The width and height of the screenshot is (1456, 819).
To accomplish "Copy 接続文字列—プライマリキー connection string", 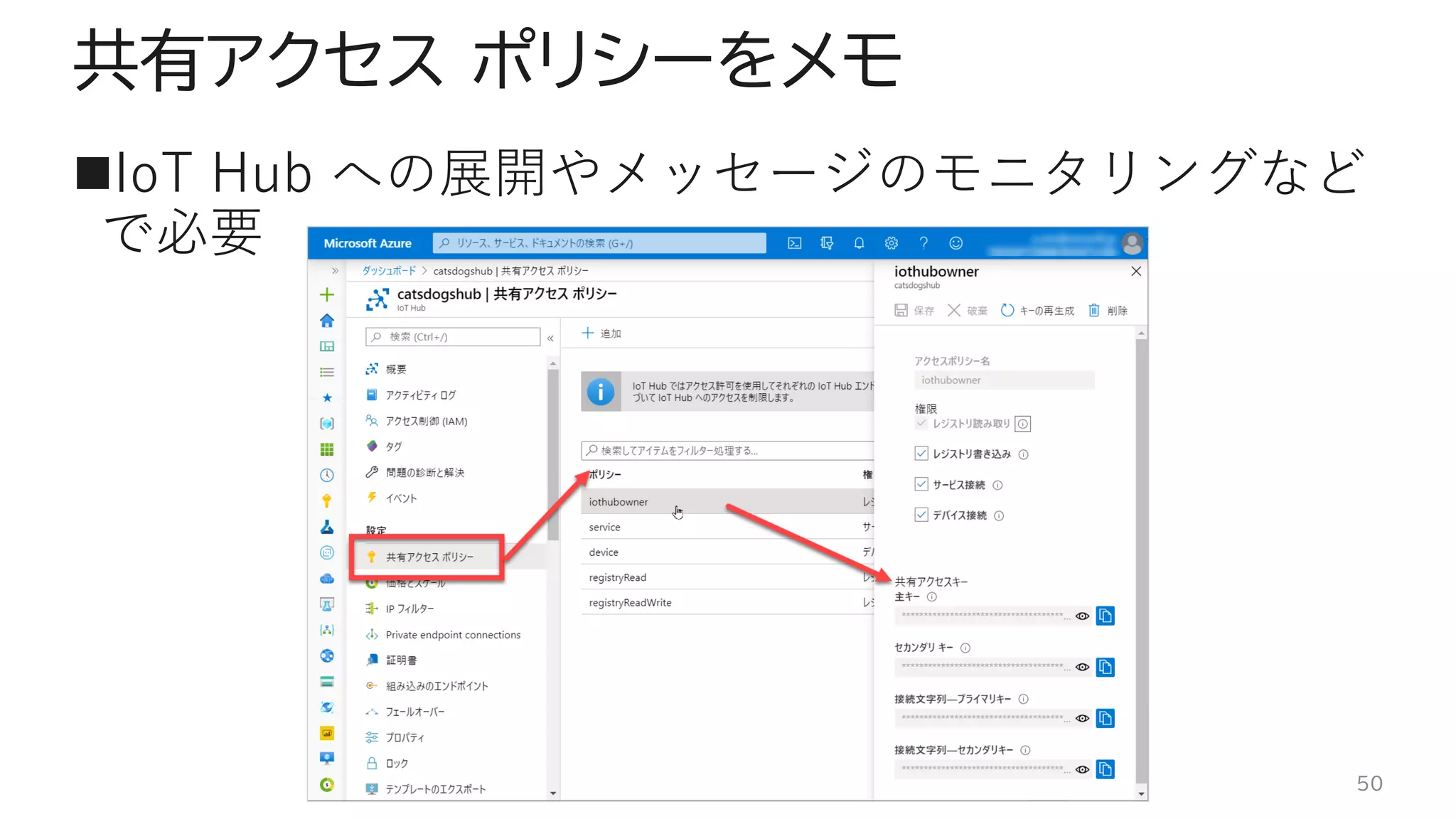I will pyautogui.click(x=1106, y=718).
